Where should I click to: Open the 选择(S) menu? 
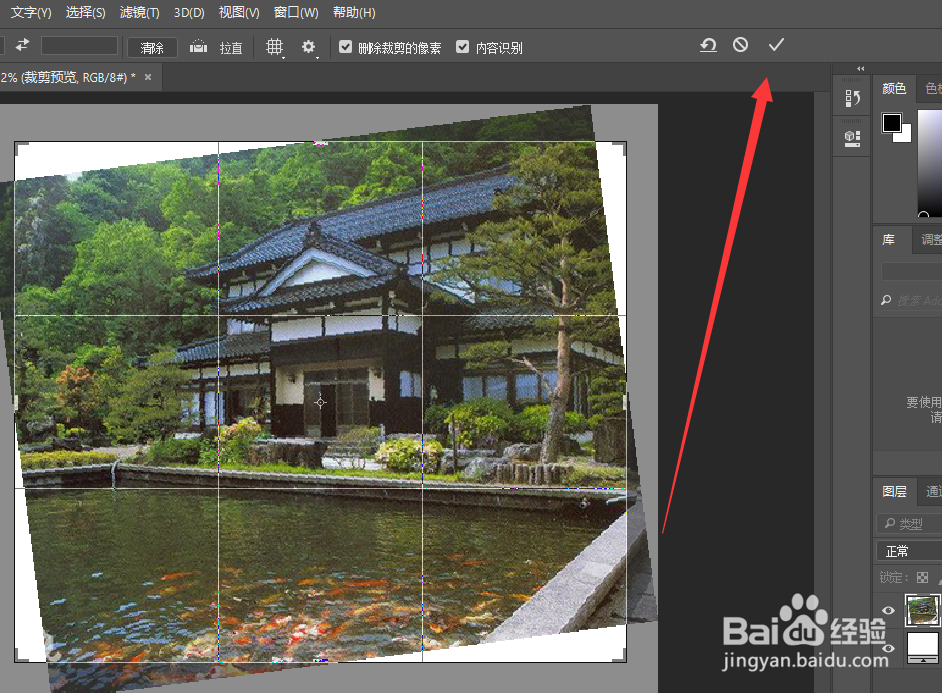(x=85, y=13)
